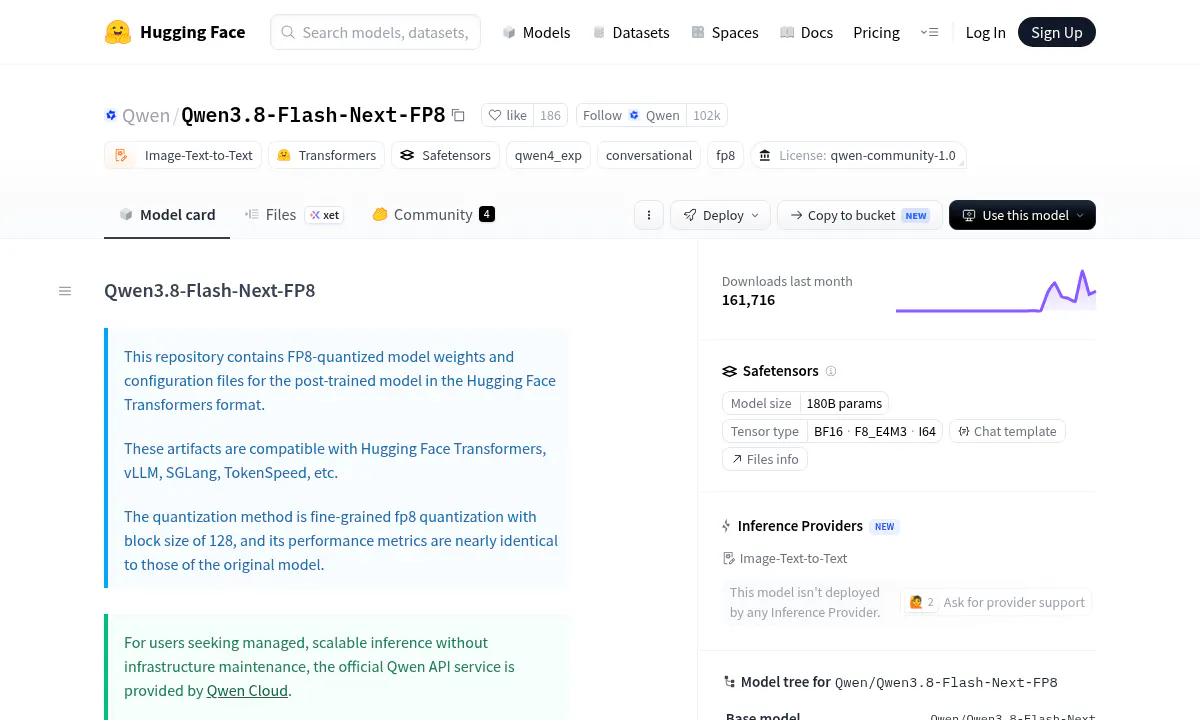The width and height of the screenshot is (1200, 720).
Task: Focus the search models and datasets field
Action: [x=375, y=32]
